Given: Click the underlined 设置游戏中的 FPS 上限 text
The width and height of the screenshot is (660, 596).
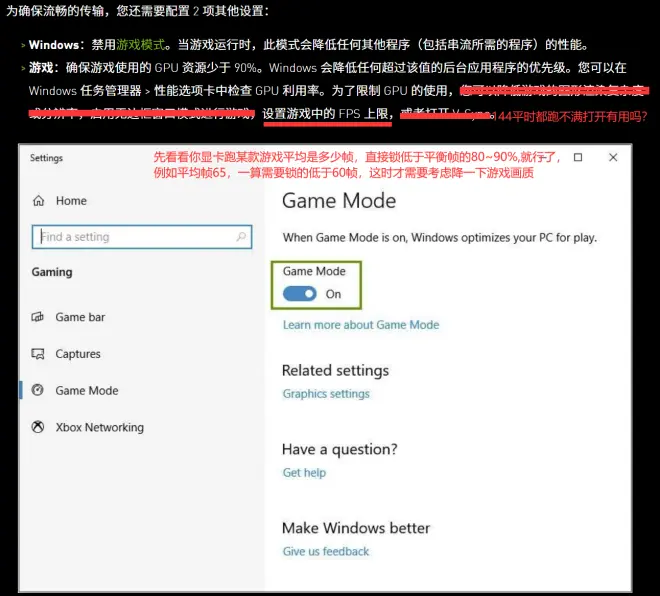Looking at the screenshot, I should [x=327, y=114].
